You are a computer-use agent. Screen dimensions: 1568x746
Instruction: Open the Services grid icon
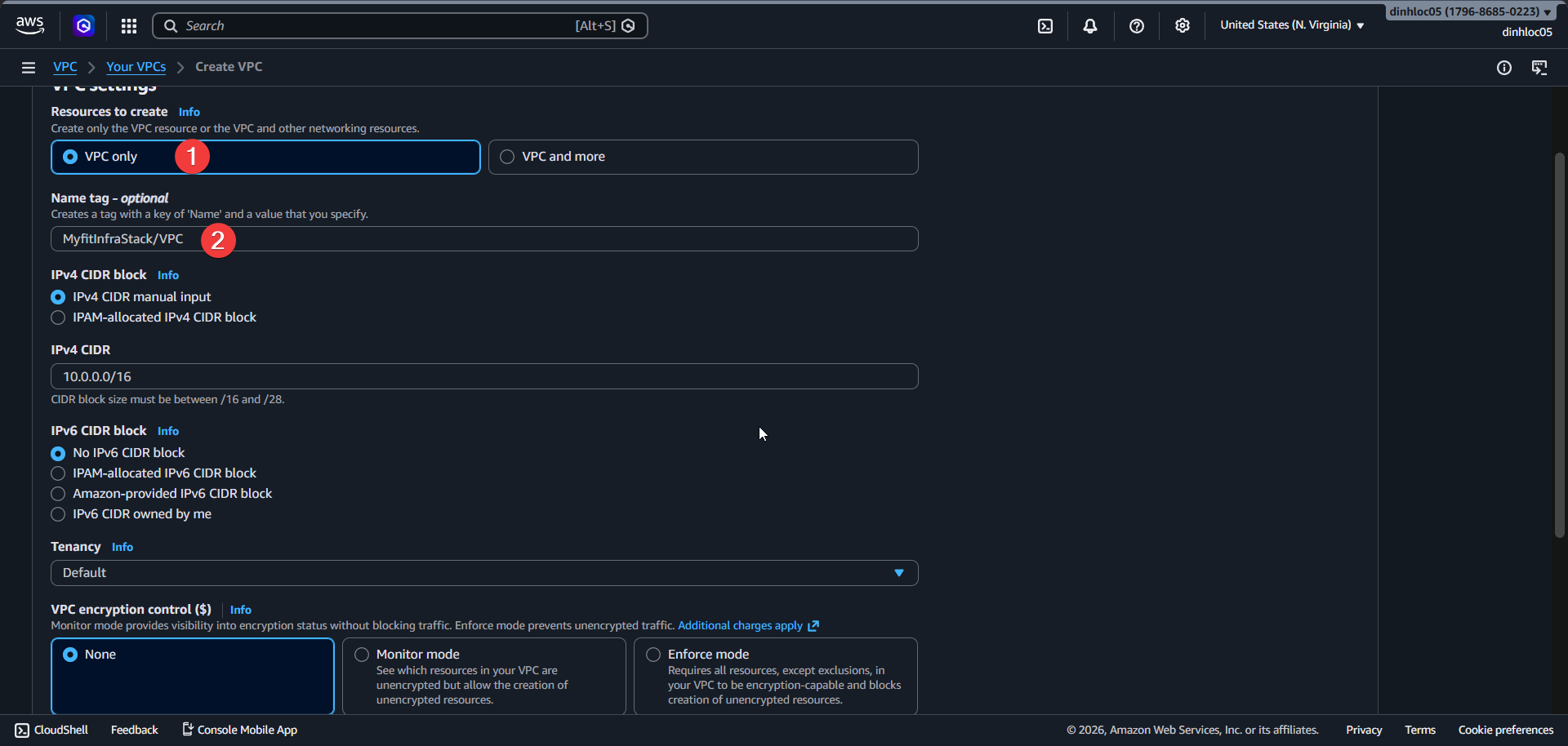(x=128, y=25)
